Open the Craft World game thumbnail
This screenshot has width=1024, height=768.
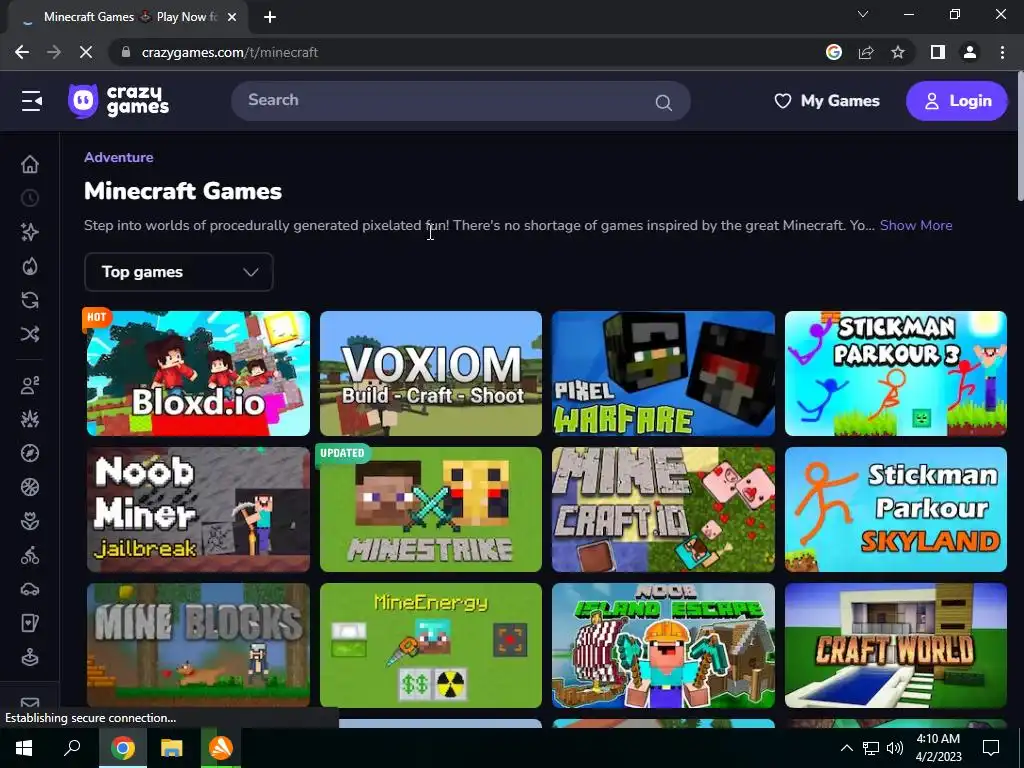896,645
